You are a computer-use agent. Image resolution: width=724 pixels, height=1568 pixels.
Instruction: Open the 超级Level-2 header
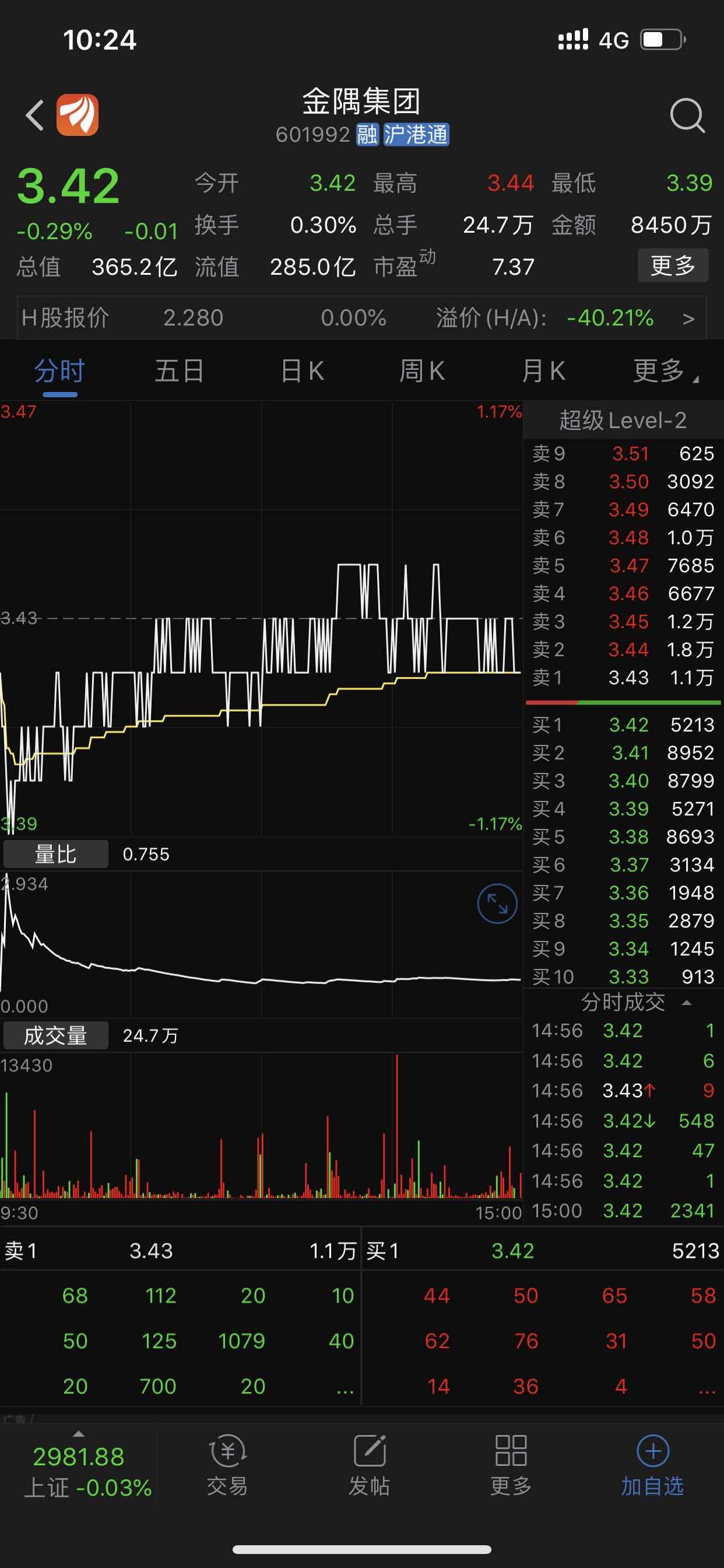click(x=623, y=420)
